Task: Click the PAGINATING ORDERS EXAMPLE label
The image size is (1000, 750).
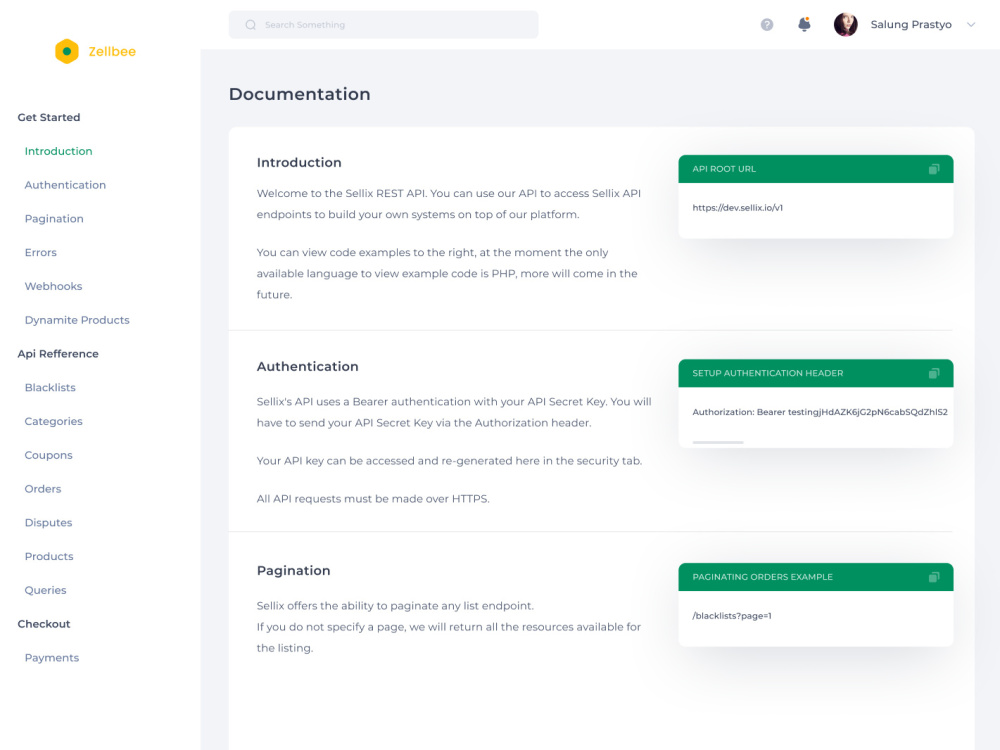Action: point(763,577)
